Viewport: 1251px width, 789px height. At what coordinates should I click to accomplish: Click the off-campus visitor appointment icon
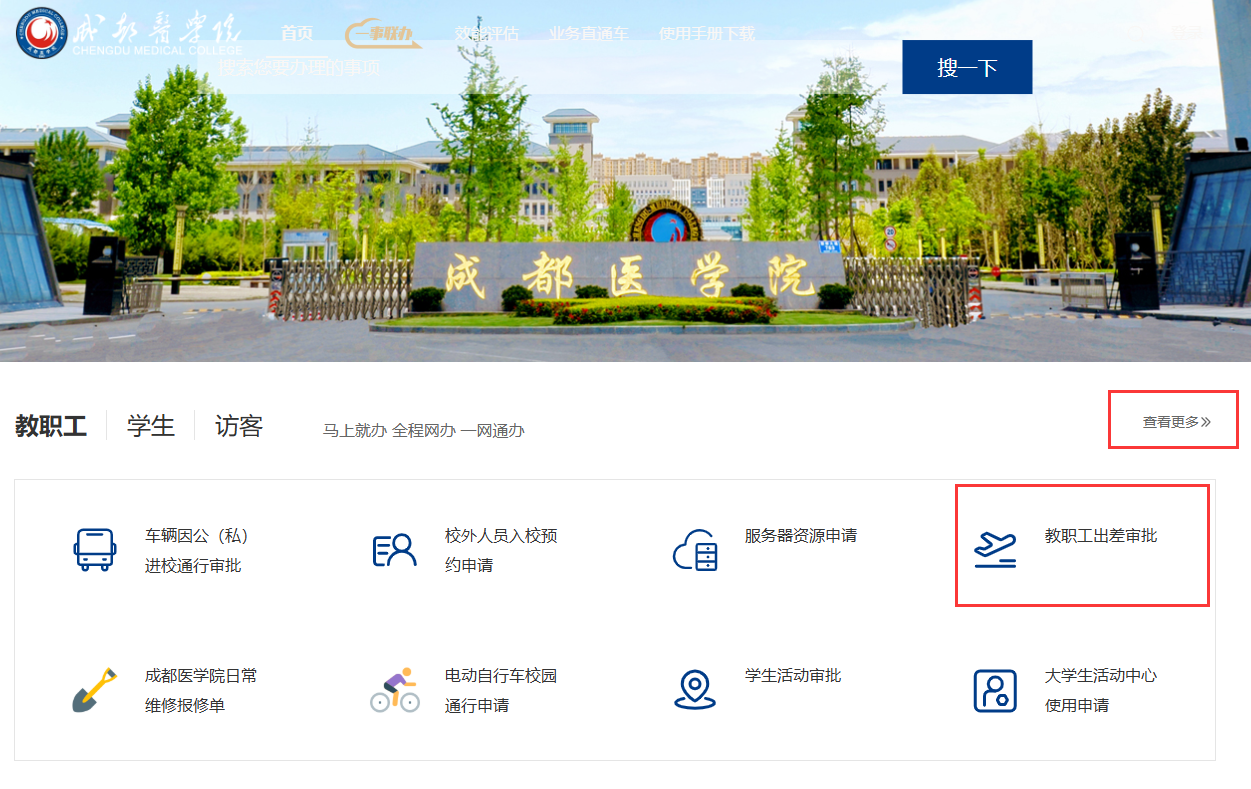pos(394,550)
